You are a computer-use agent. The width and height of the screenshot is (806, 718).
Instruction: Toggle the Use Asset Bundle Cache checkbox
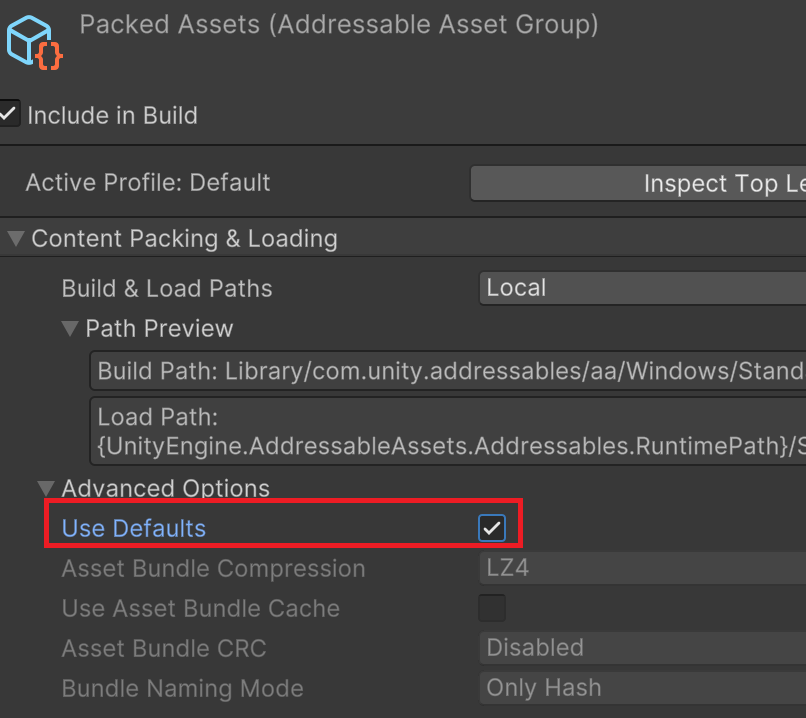click(491, 608)
